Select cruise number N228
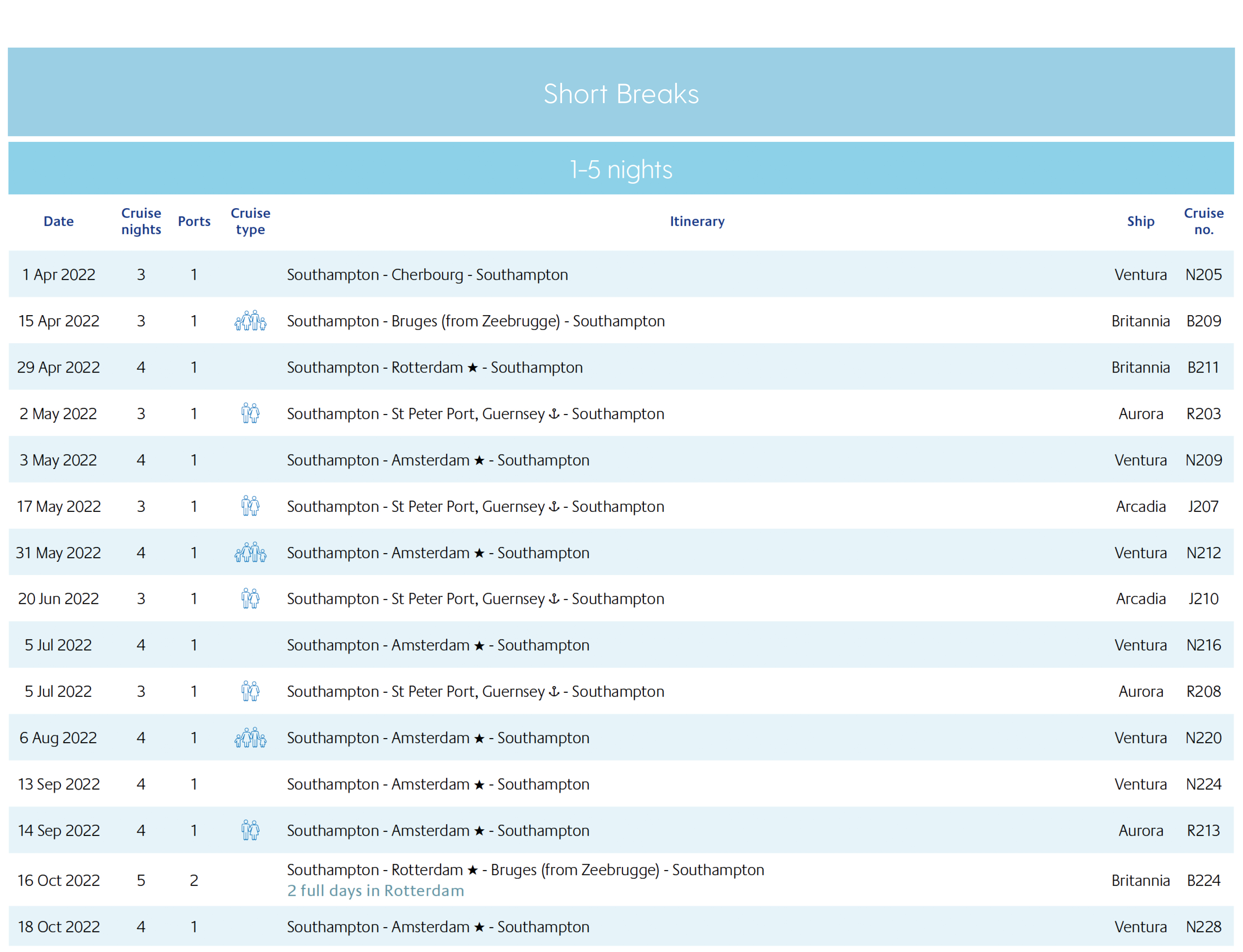This screenshot has height=952, width=1243. point(1203,927)
